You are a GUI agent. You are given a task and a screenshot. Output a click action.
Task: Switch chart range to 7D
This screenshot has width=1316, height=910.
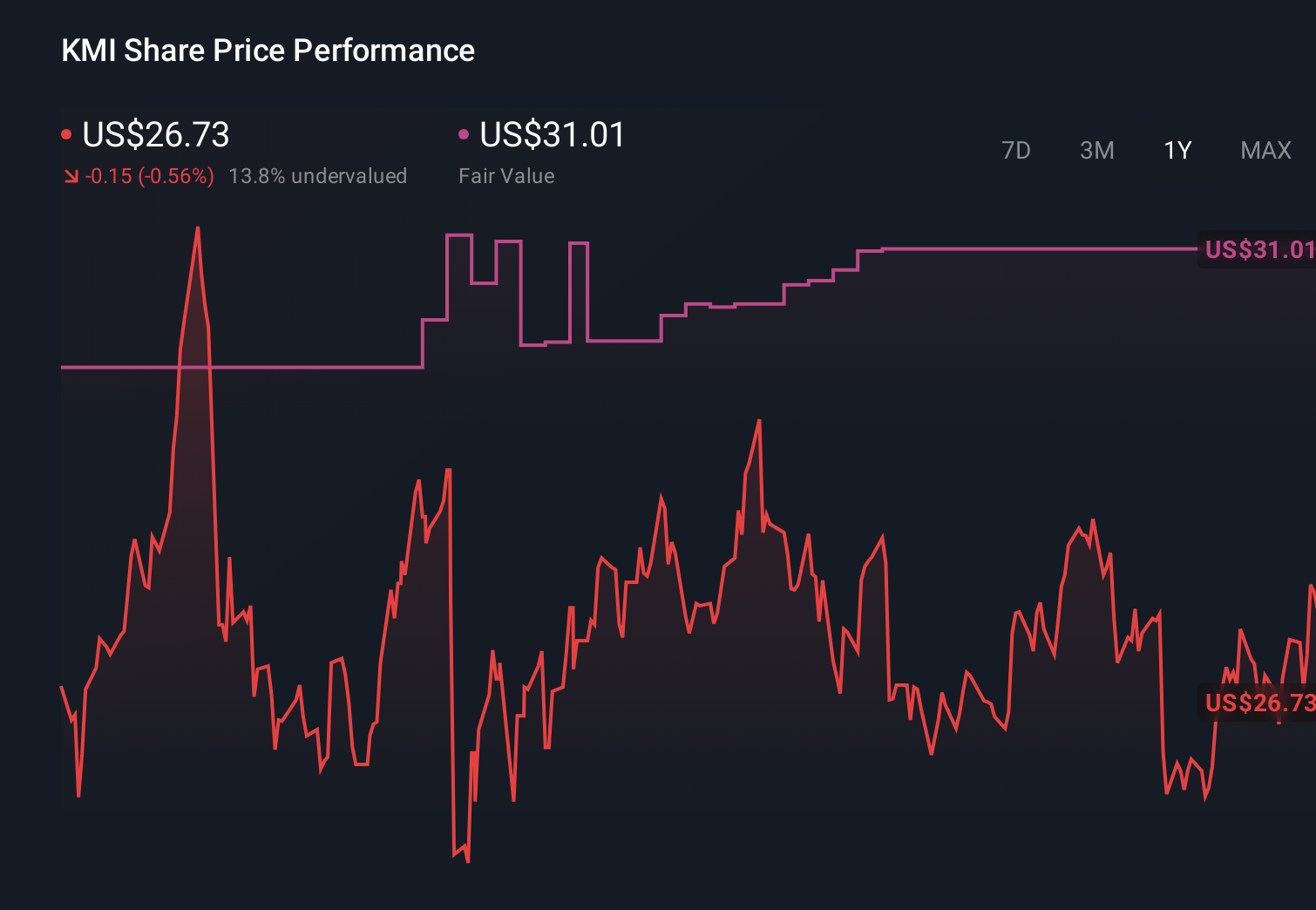click(x=1015, y=151)
